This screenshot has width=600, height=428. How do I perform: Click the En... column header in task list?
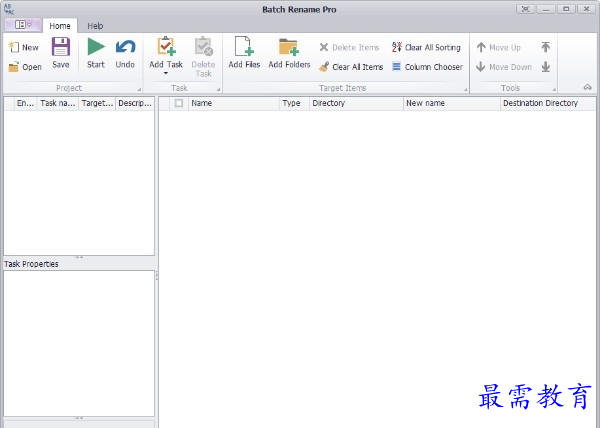tap(25, 103)
